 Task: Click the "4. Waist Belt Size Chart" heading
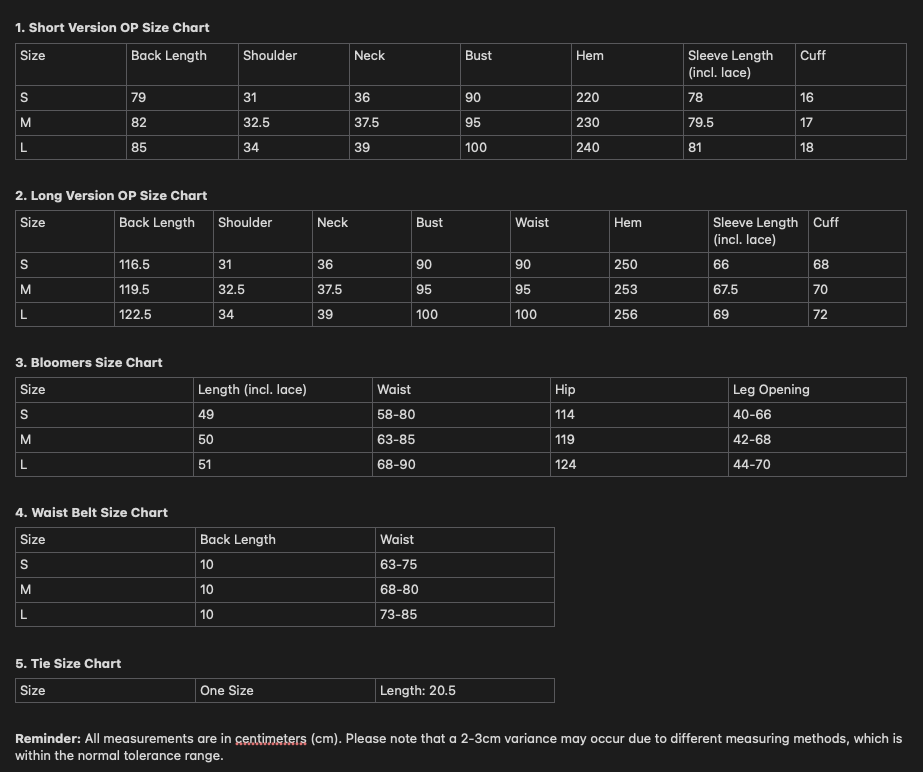pos(91,512)
